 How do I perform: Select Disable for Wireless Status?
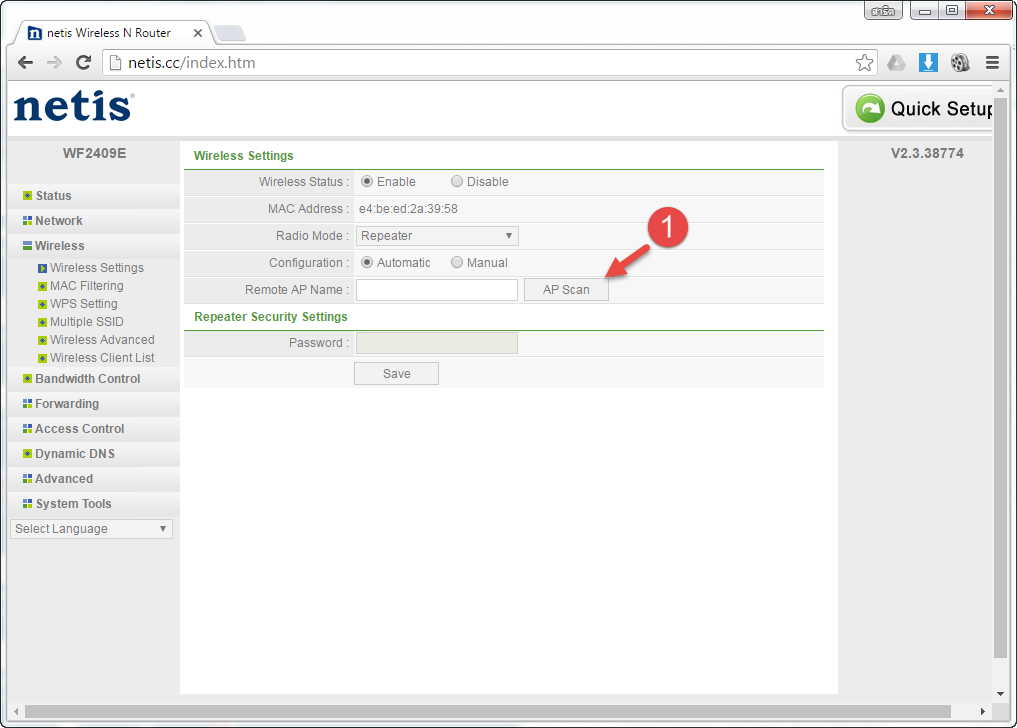(x=457, y=182)
